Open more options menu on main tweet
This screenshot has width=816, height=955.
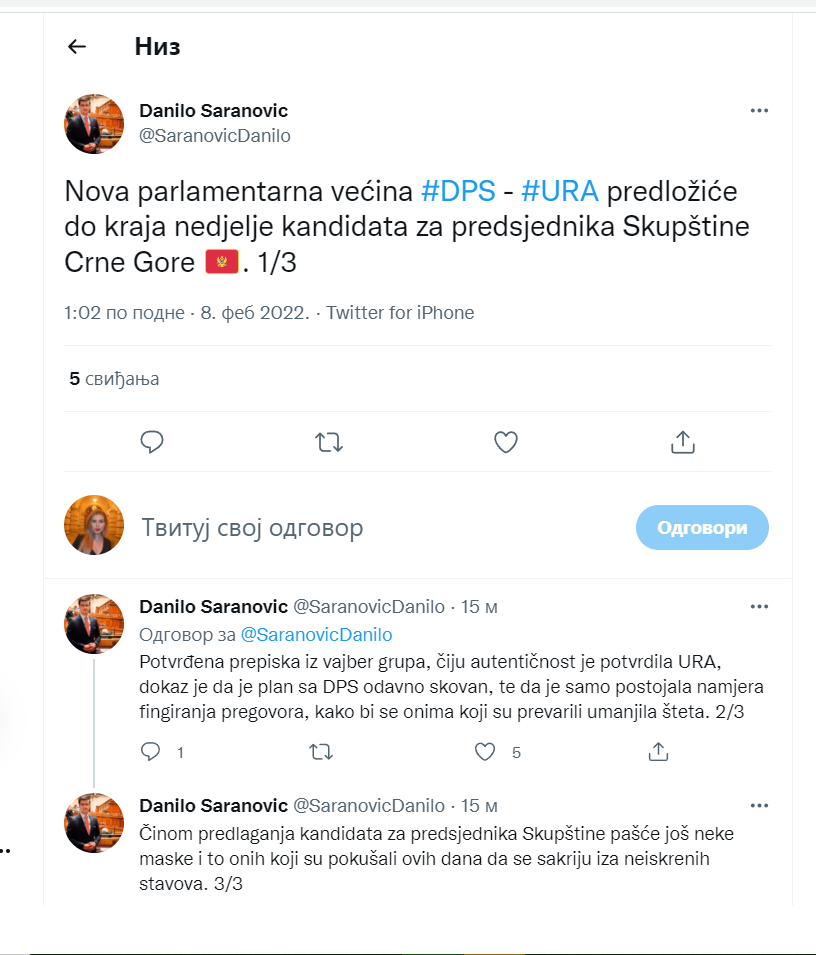pyautogui.click(x=759, y=111)
